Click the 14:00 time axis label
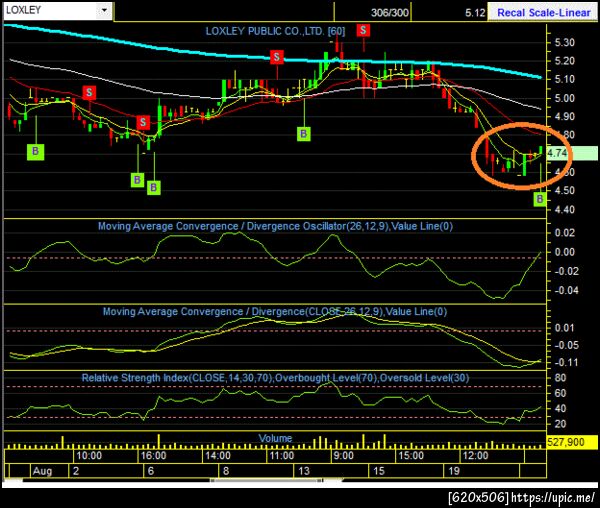Viewport: 600px width, 508px height. pyautogui.click(x=218, y=456)
